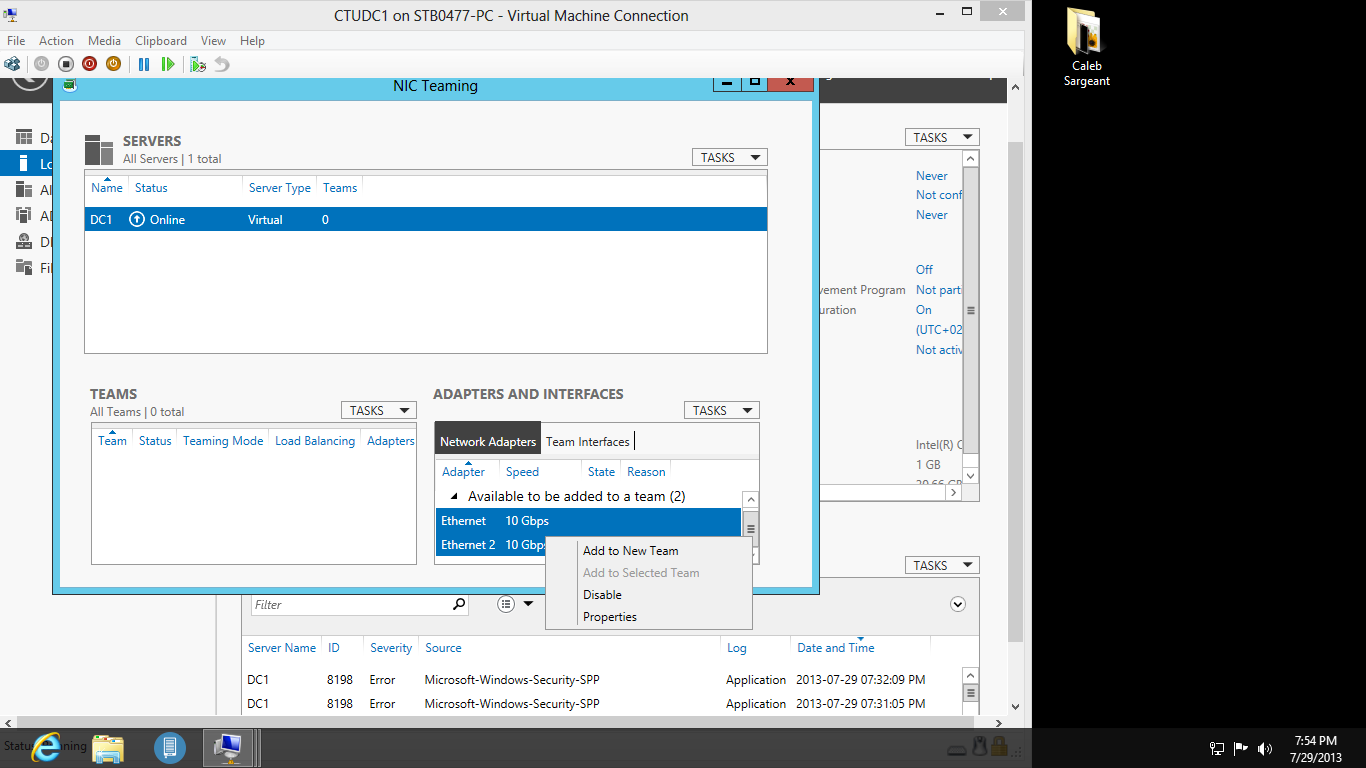
Task: Open the Server Manager Properties TASKS dropdown
Action: click(x=942, y=137)
